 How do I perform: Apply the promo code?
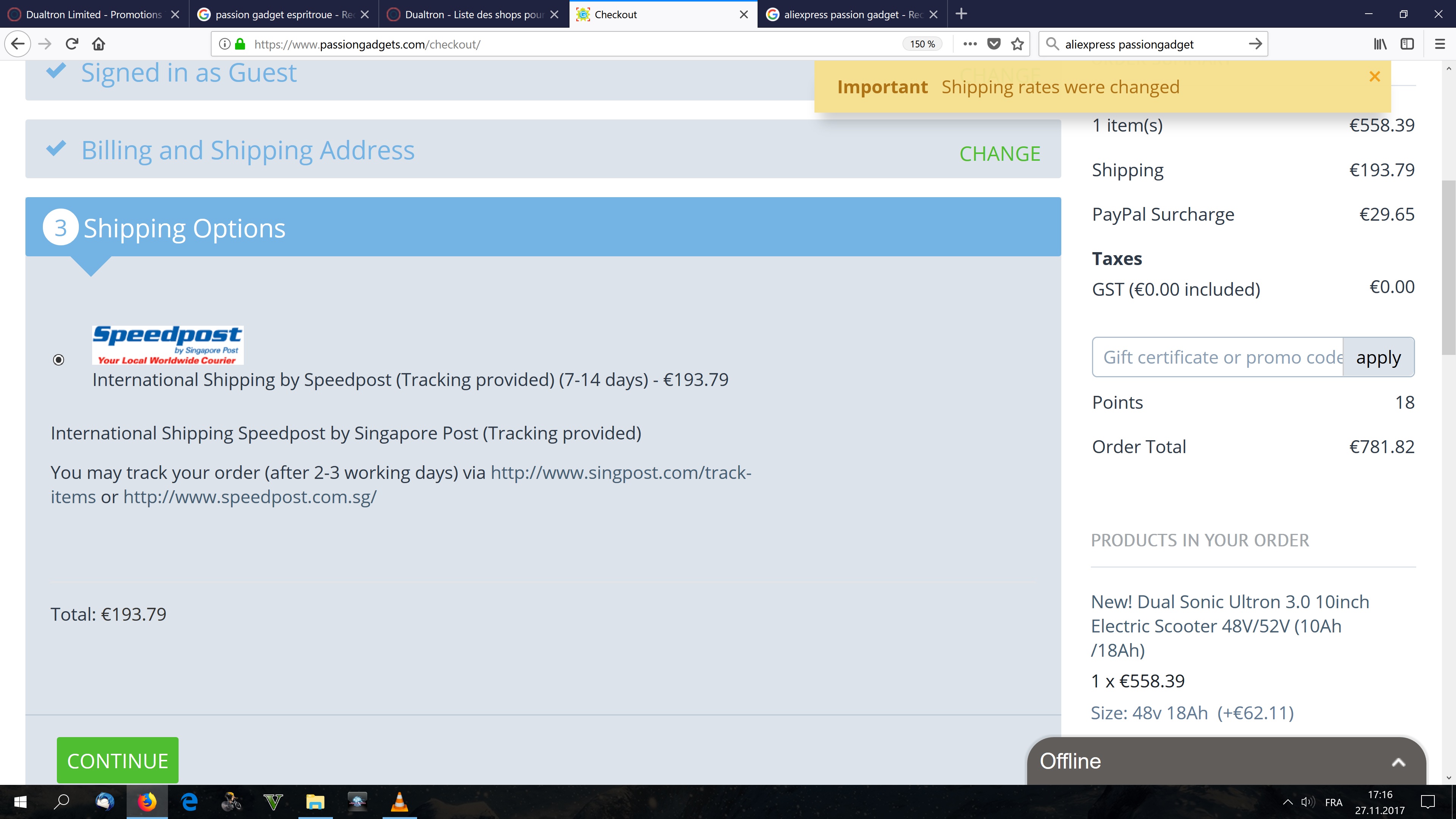click(x=1379, y=357)
